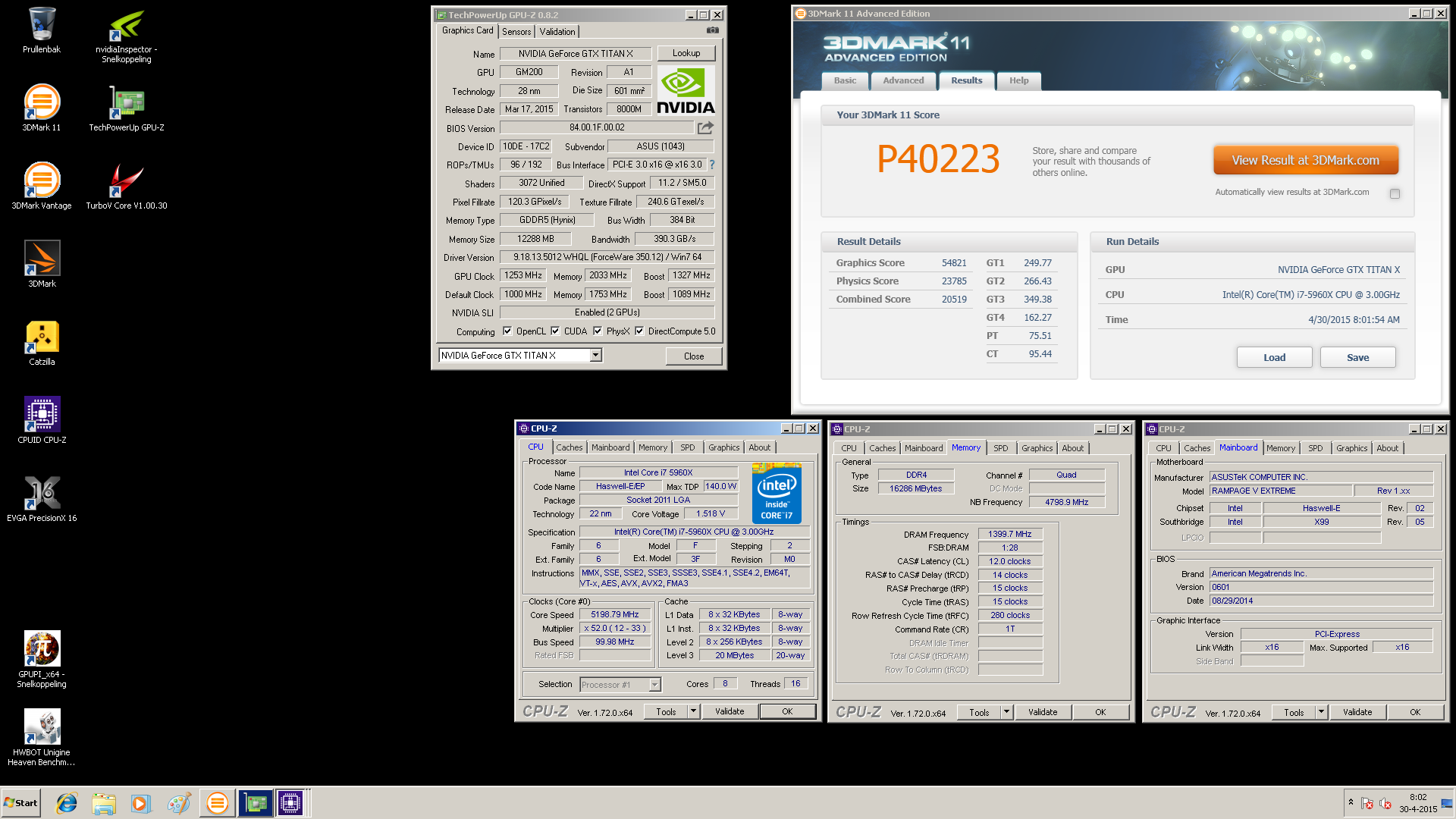Viewport: 1456px width, 819px height.
Task: Switch to 3DMark 11 taskbar button
Action: pyautogui.click(x=218, y=803)
